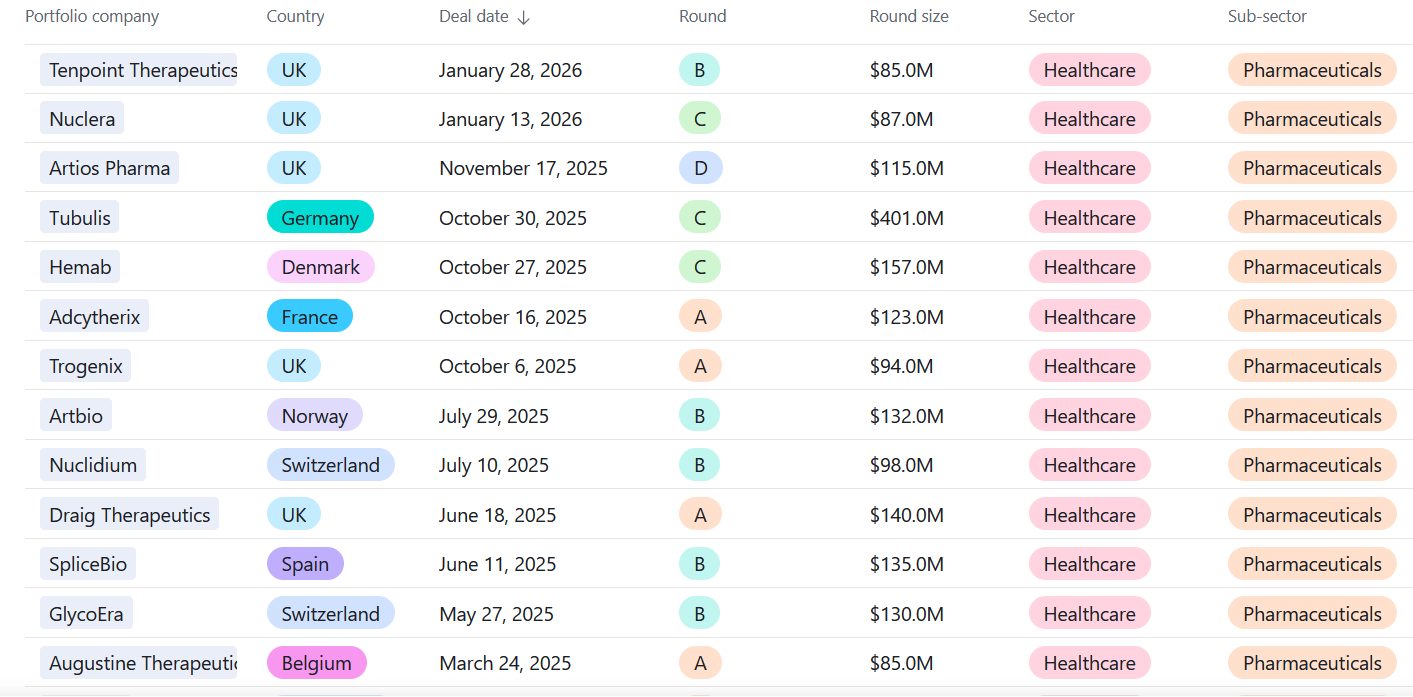Screen dimensions: 1413x697
Task: Sort by Portfolio company column header
Action: (92, 17)
